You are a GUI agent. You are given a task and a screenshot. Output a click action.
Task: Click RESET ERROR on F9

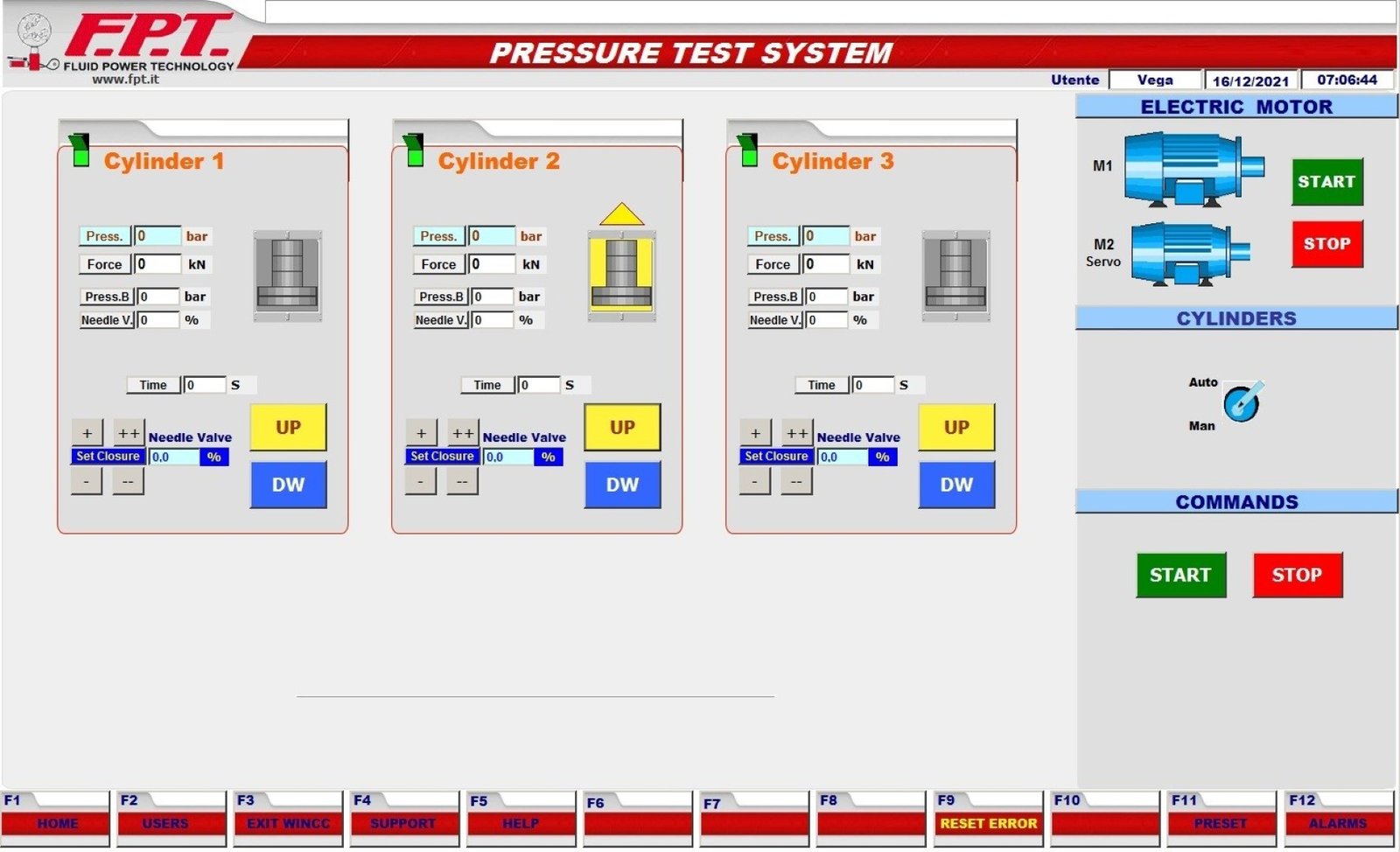click(x=989, y=819)
